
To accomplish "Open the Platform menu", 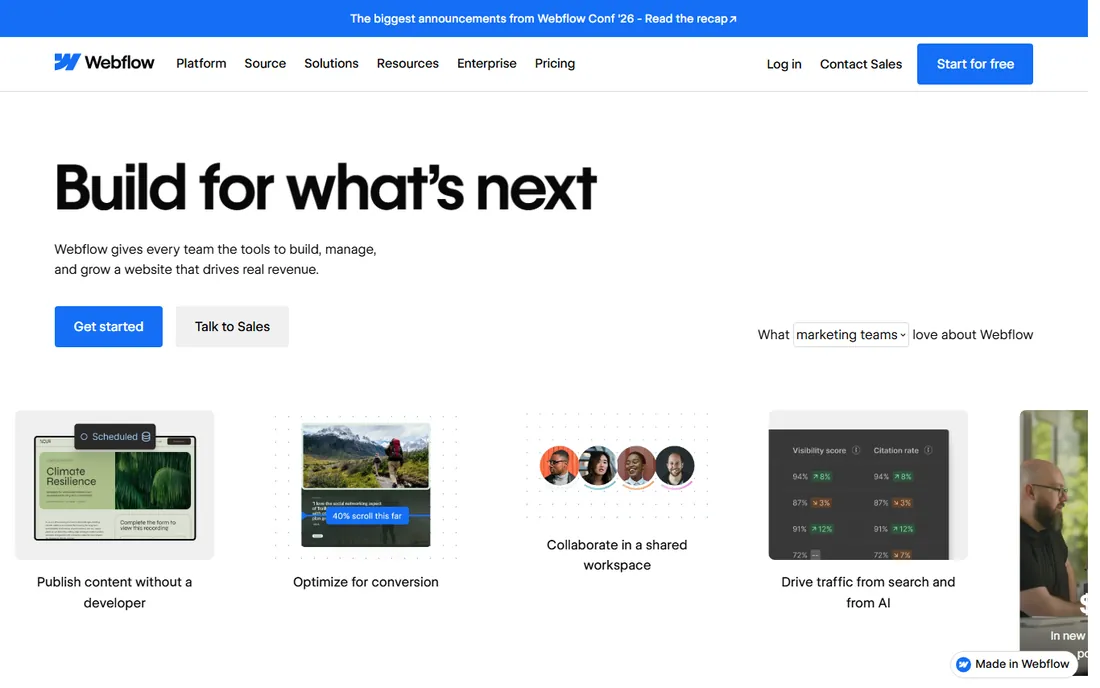I will point(201,63).
